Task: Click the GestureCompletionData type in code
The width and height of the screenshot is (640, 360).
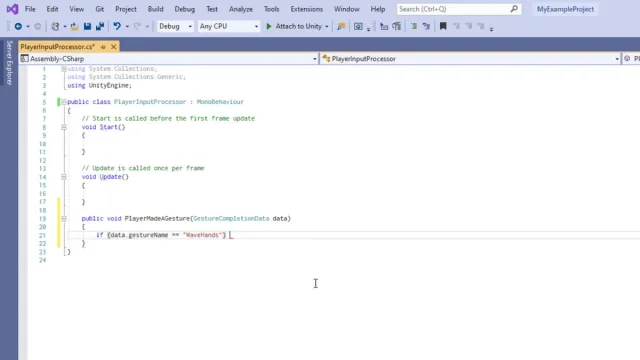Action: 231,219
